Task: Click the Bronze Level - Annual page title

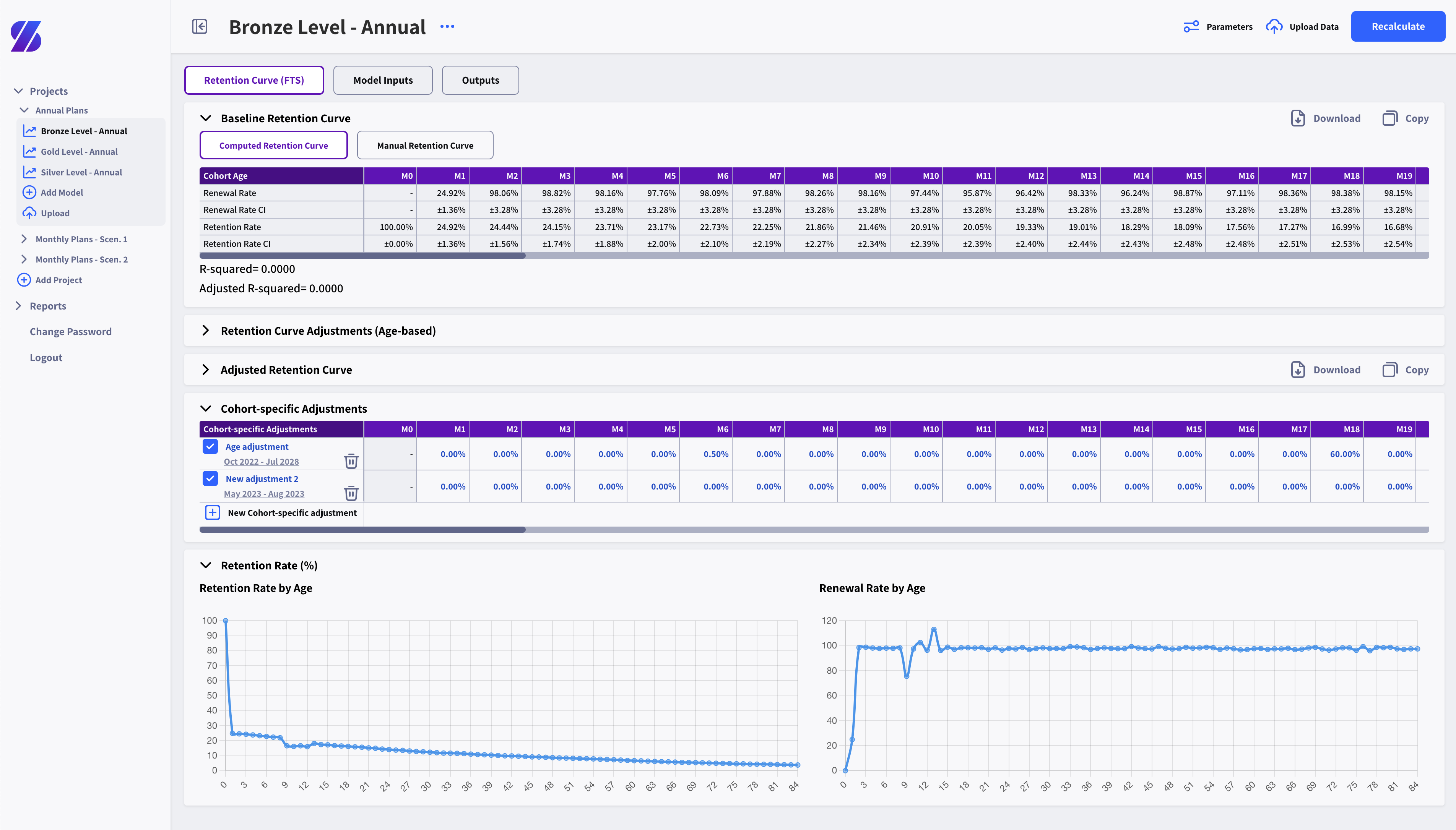Action: point(327,27)
